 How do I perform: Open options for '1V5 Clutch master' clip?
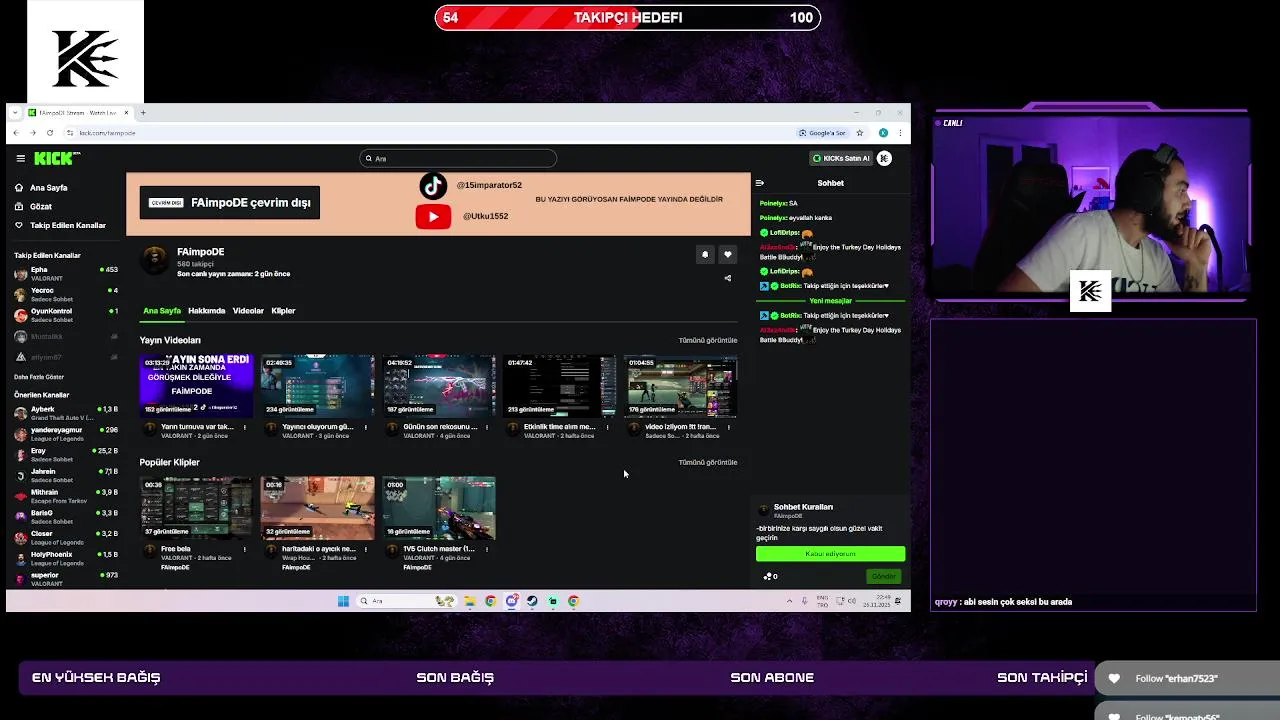[x=486, y=549]
